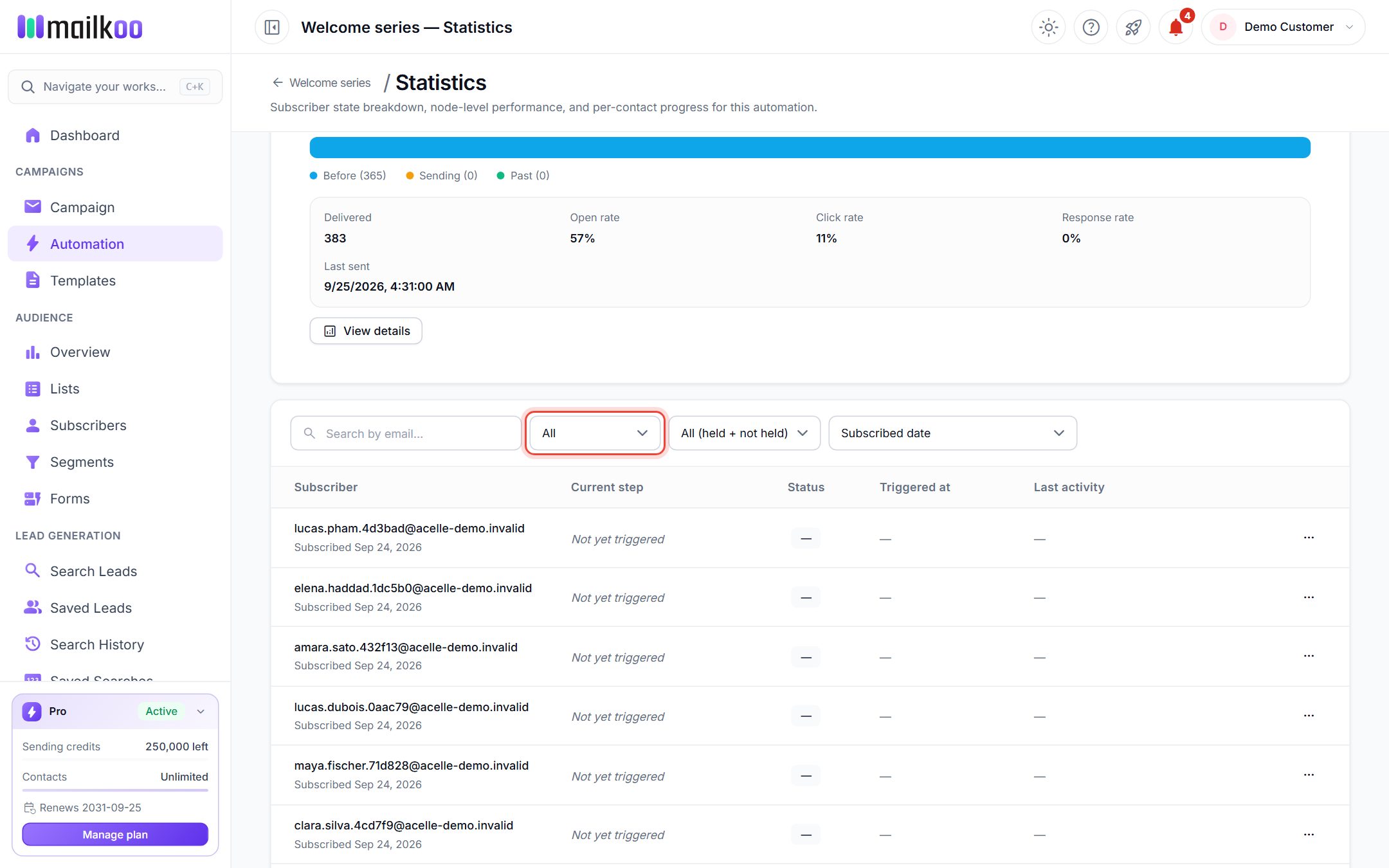Click the rocket quick-start icon
The width and height of the screenshot is (1389, 868).
[x=1133, y=27]
